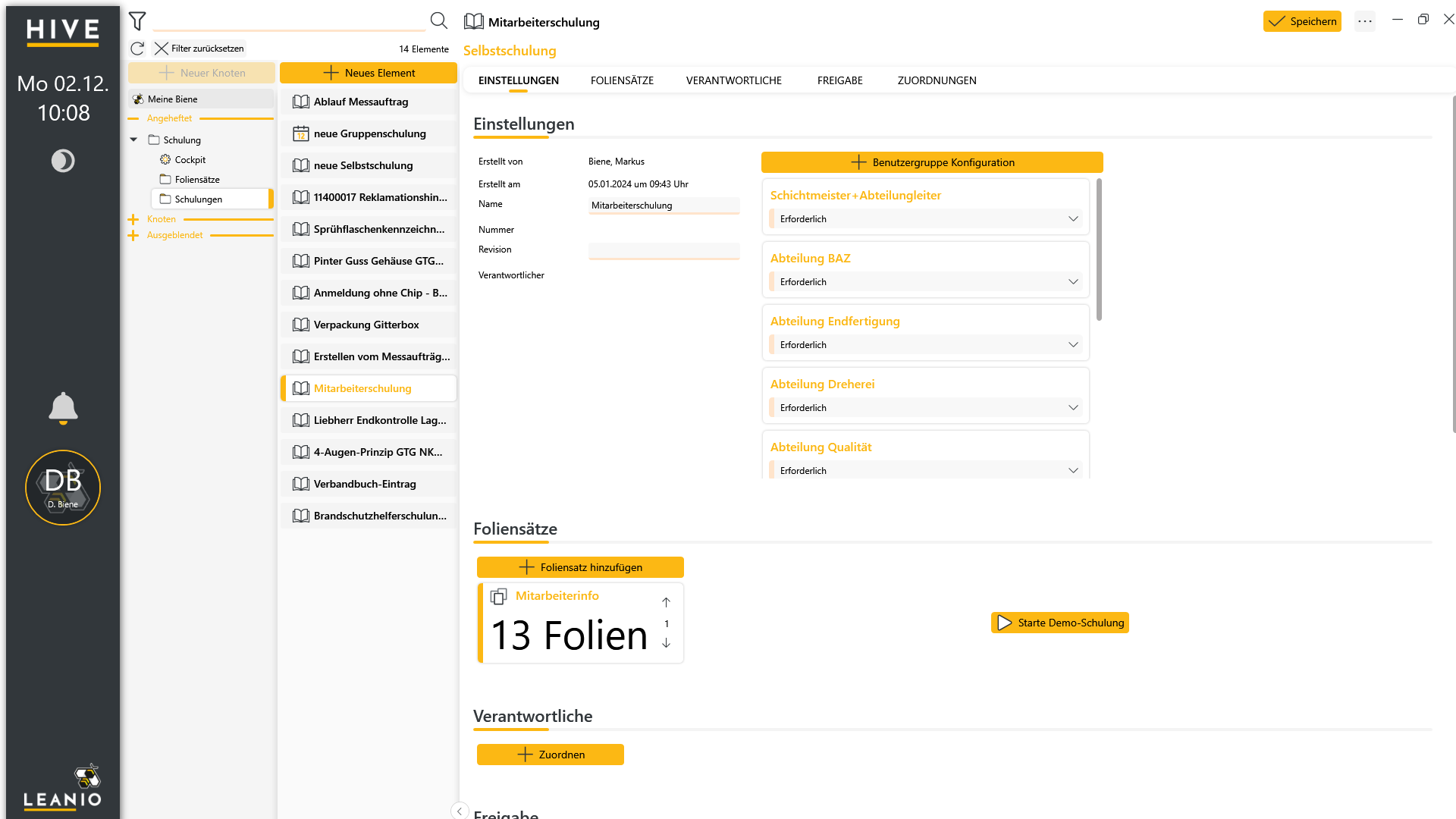Viewport: 1456px width, 819px height.
Task: Move Mitarbeiterinfo Foliensatz up with arrow
Action: tap(666, 602)
